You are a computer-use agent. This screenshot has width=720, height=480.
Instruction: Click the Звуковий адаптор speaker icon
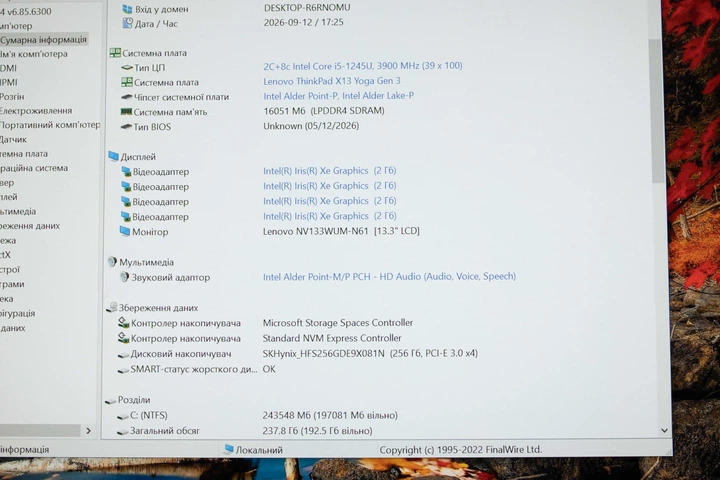tap(124, 277)
